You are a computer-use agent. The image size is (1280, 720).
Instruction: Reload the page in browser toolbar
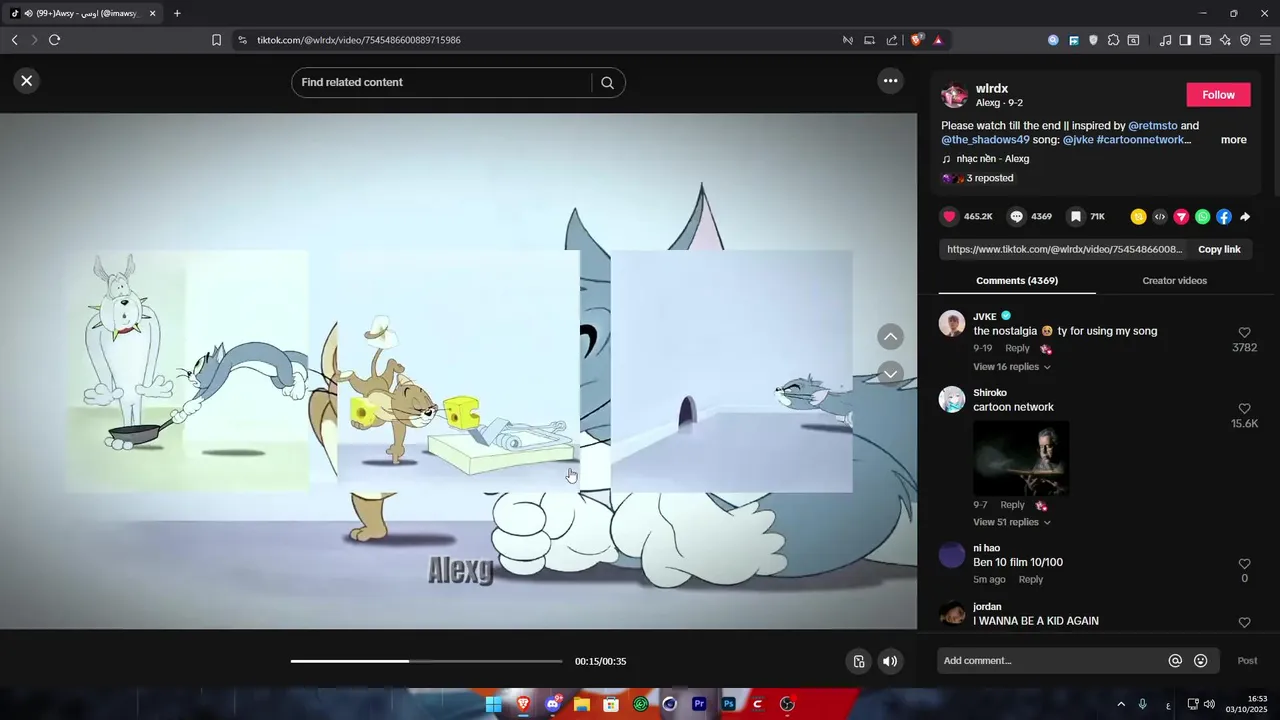(54, 40)
